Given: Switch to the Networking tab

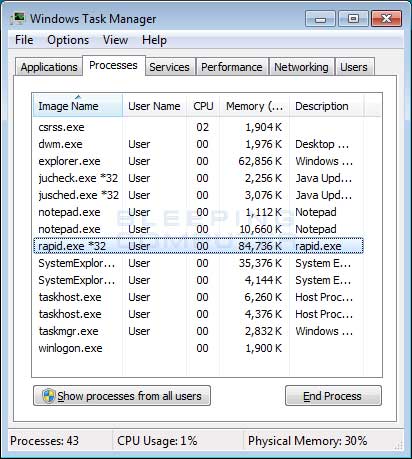Looking at the screenshot, I should click(301, 67).
